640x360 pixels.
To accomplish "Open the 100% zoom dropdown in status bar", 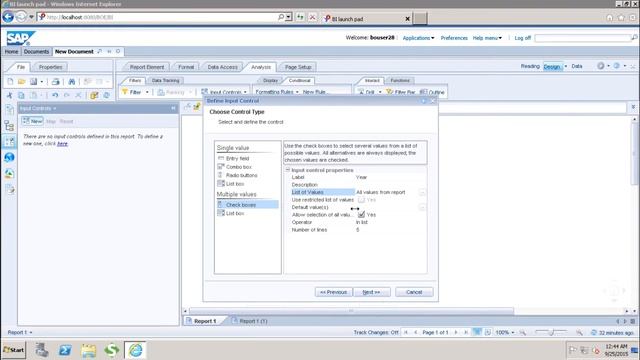I will (x=513, y=333).
